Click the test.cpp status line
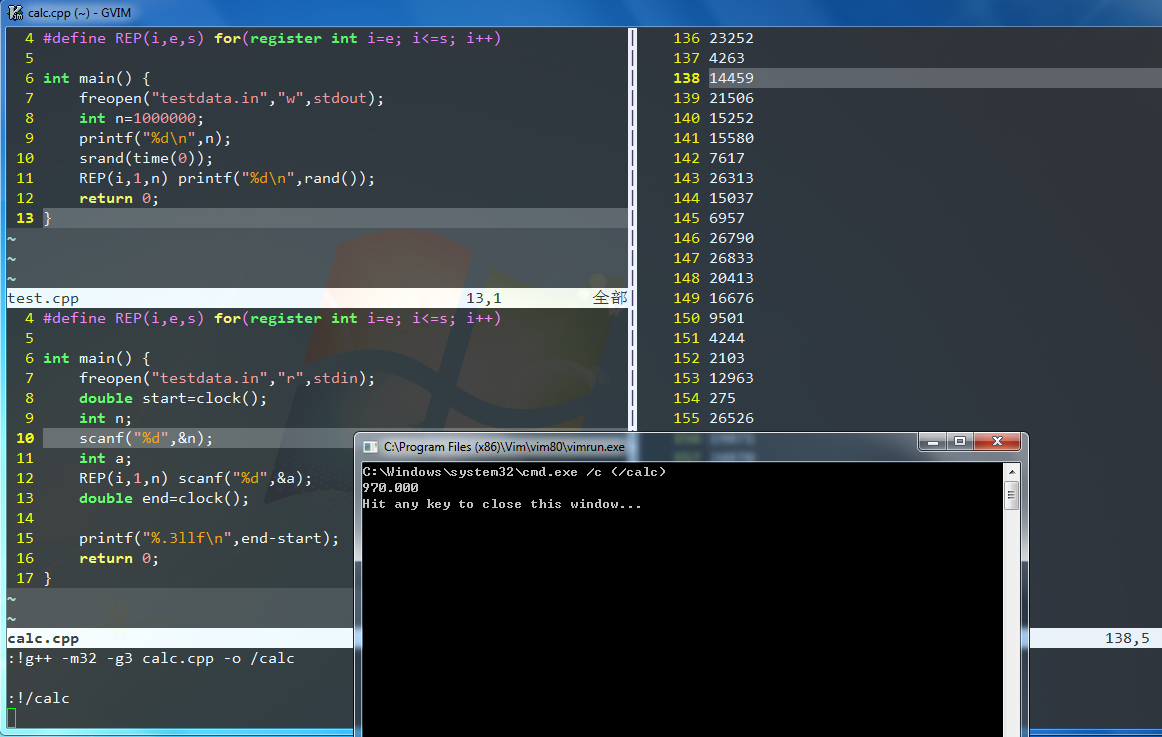The image size is (1162, 737). point(317,299)
